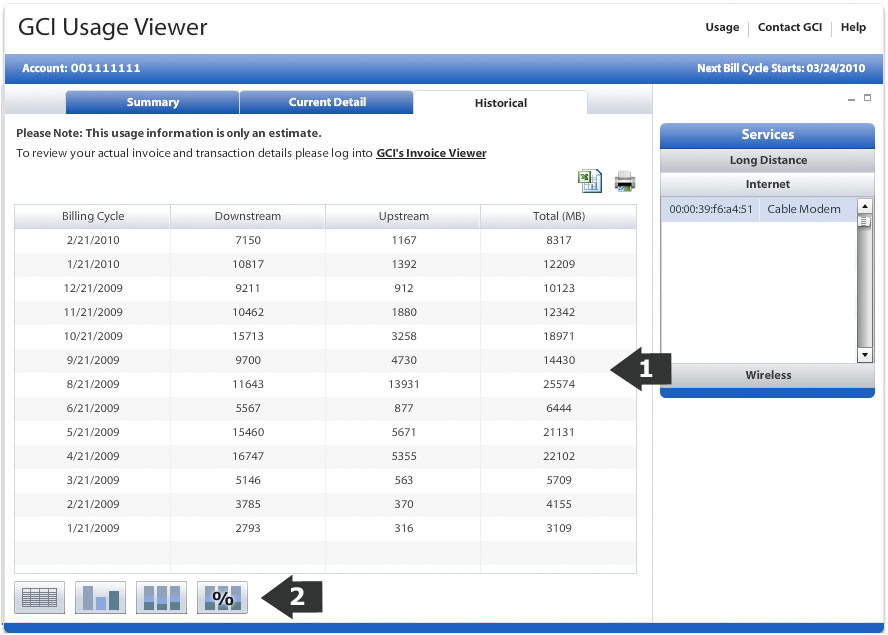Expand the Long Distance services section

767,160
